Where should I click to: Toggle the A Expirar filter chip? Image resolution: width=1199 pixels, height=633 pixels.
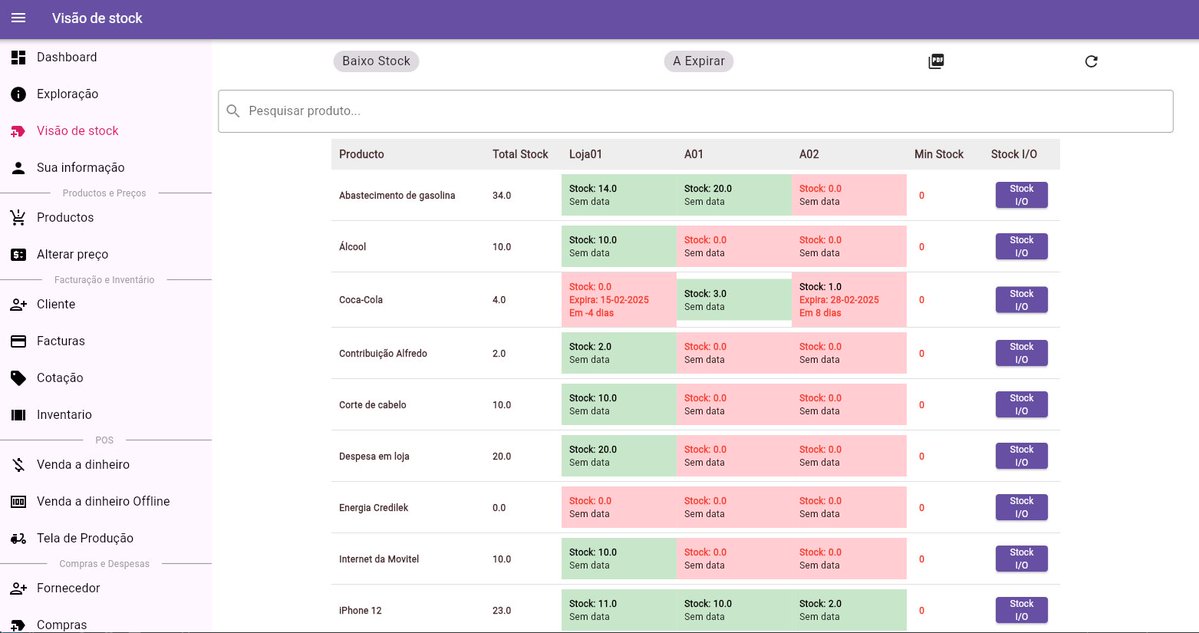[699, 61]
